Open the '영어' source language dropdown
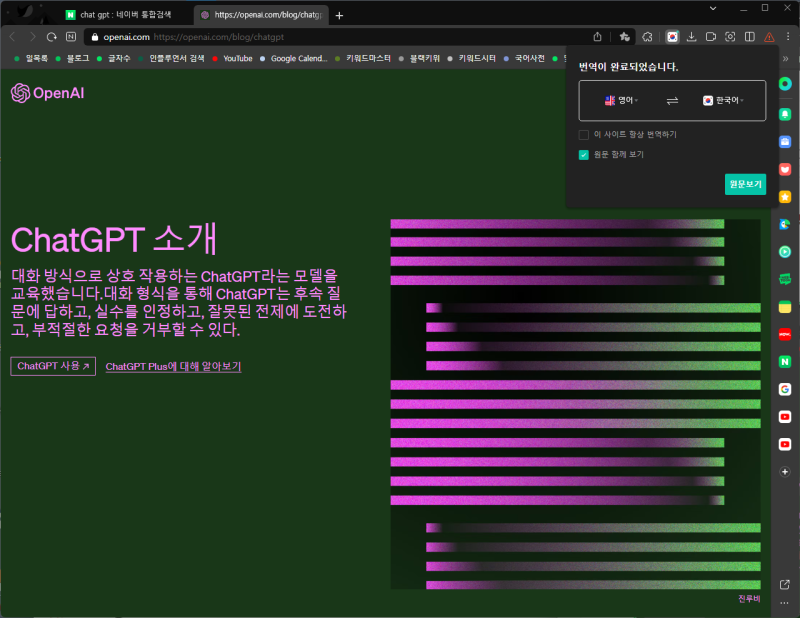This screenshot has height=618, width=800. 623,100
